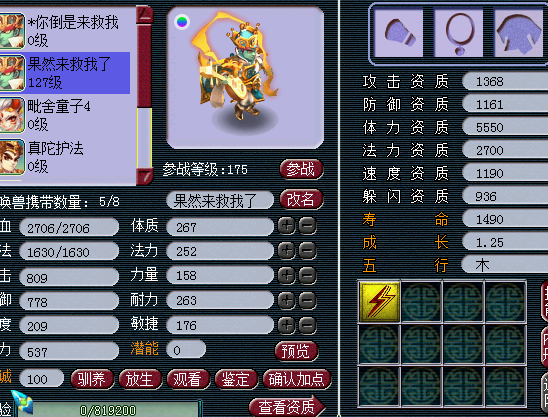Screen dimensions: 548x417
Task: Select pet 毗舍童子4 from list
Action: pos(65,115)
